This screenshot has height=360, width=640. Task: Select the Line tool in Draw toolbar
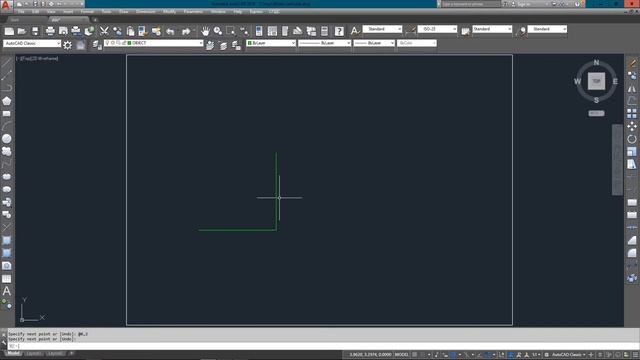(x=7, y=63)
